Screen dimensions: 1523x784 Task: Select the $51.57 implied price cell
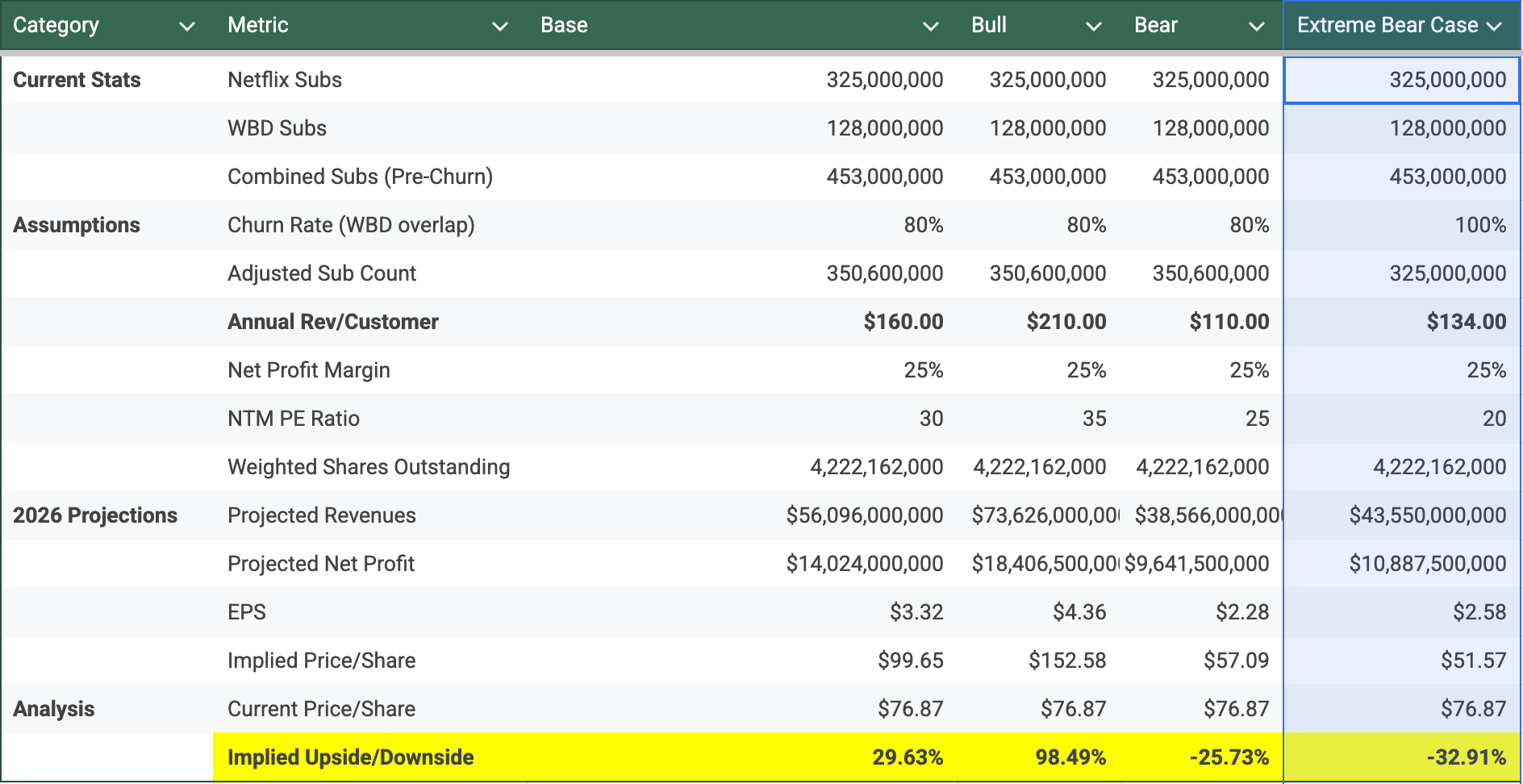(1402, 661)
